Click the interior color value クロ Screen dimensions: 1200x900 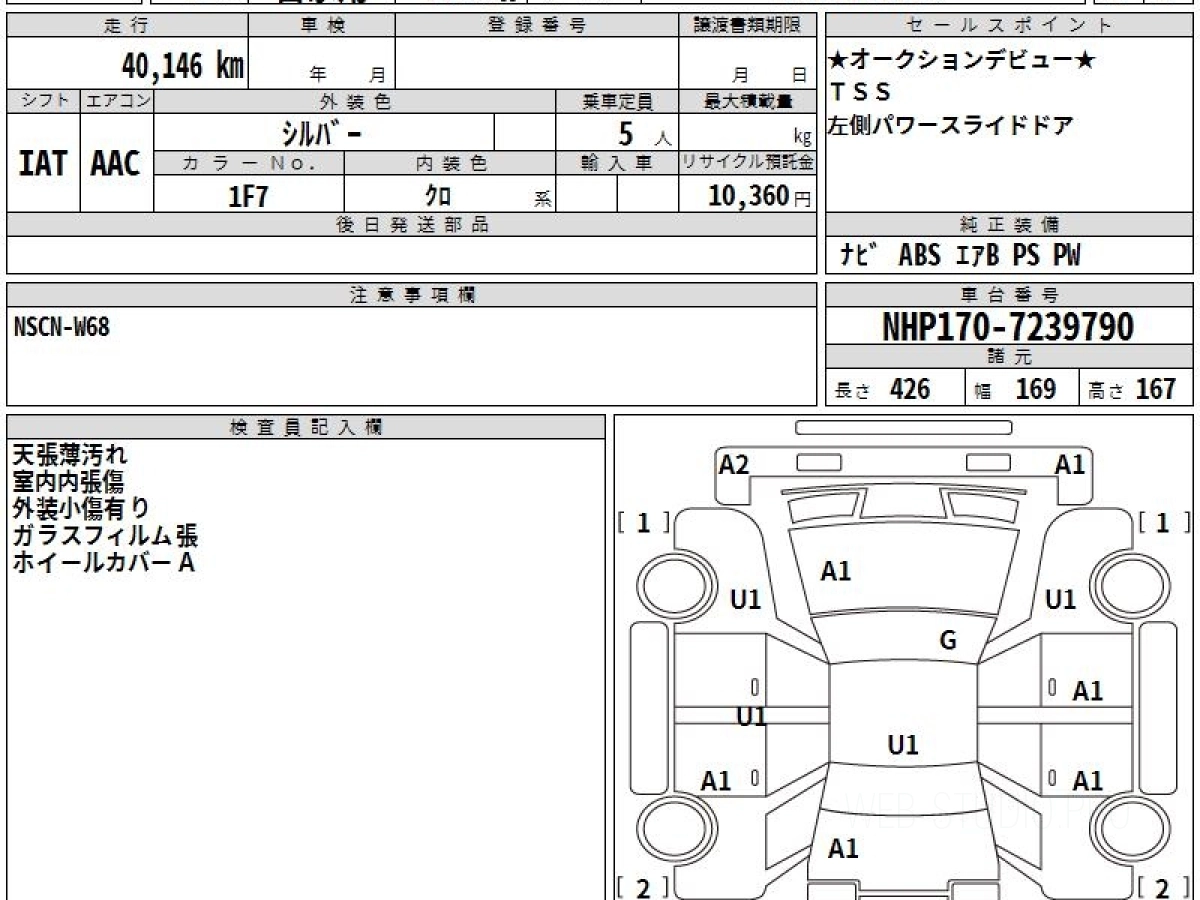(x=438, y=196)
